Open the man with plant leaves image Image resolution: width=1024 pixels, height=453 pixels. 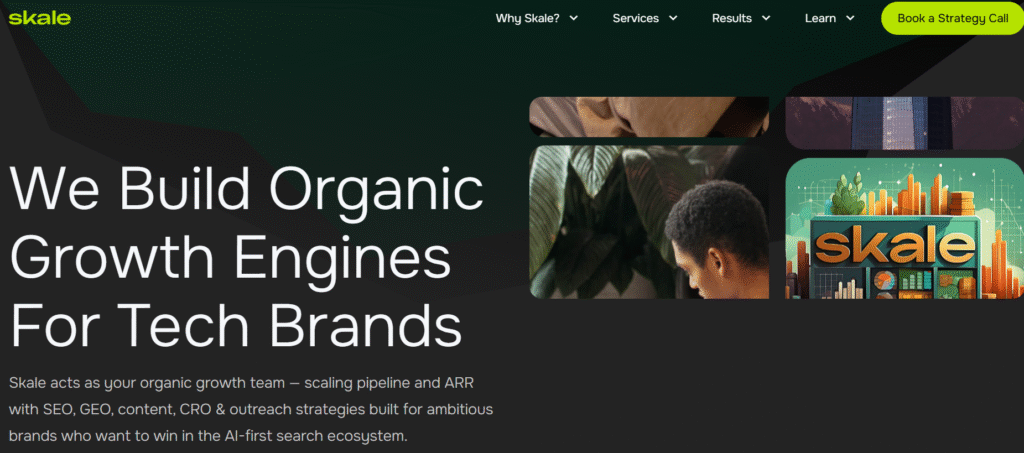[649, 222]
